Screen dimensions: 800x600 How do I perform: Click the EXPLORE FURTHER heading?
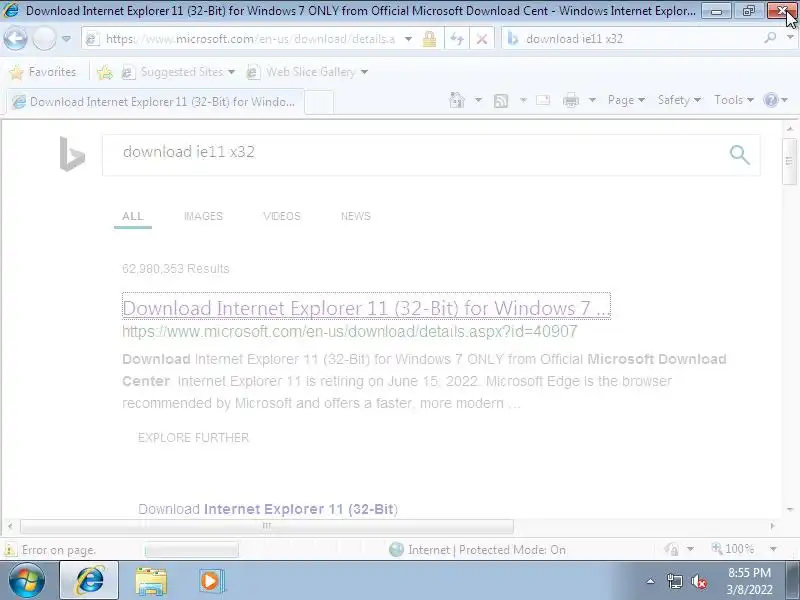click(193, 438)
